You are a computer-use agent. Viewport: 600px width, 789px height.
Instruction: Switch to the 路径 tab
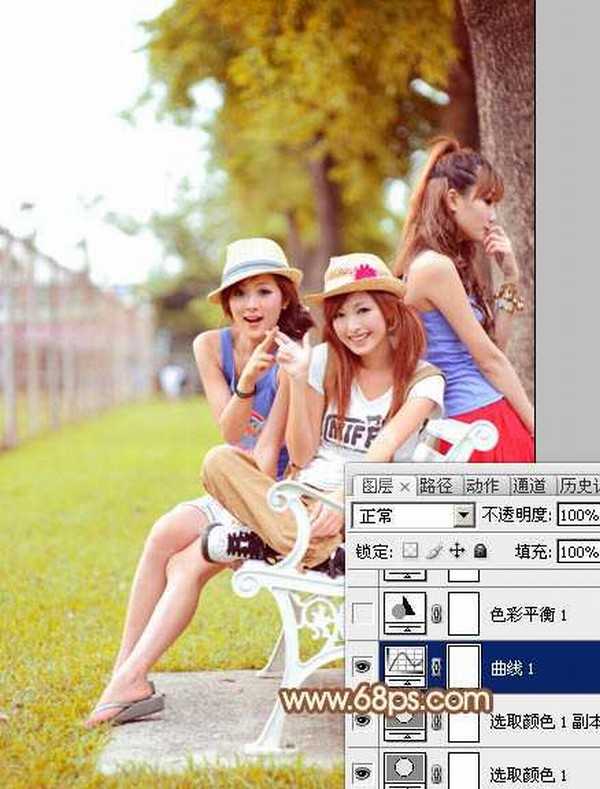[x=435, y=485]
